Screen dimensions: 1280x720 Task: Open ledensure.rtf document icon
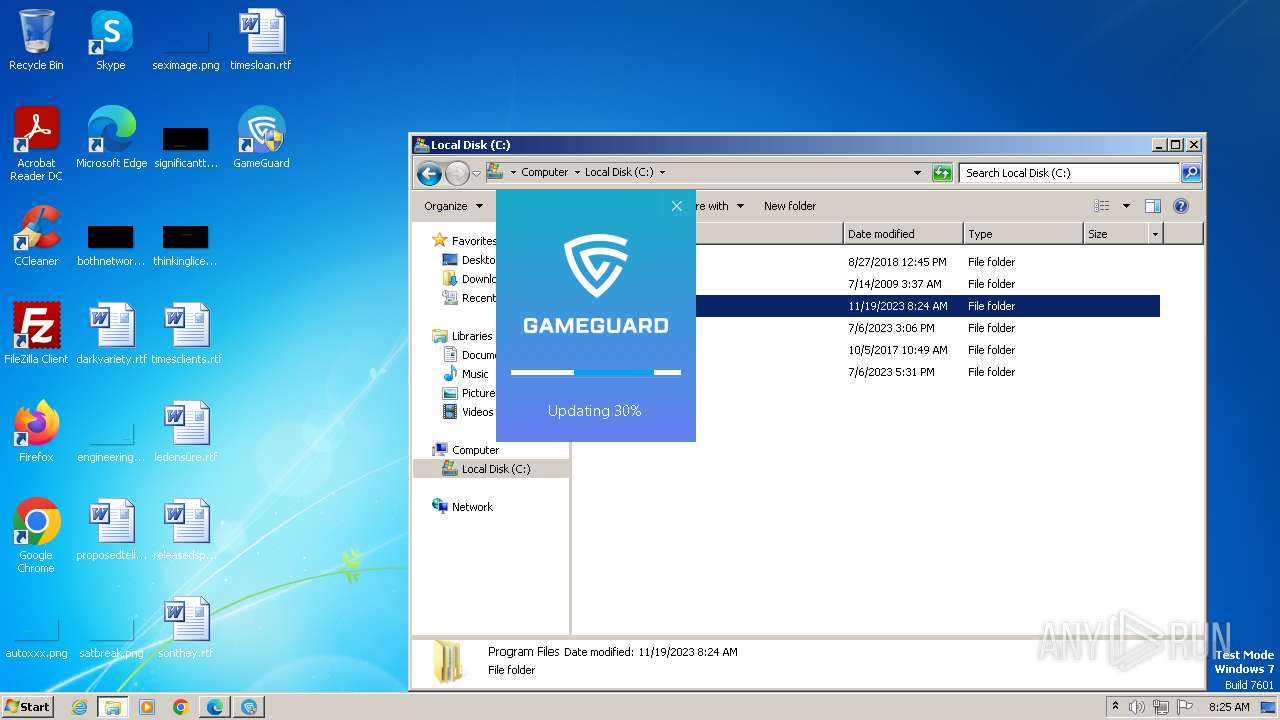[x=186, y=432]
